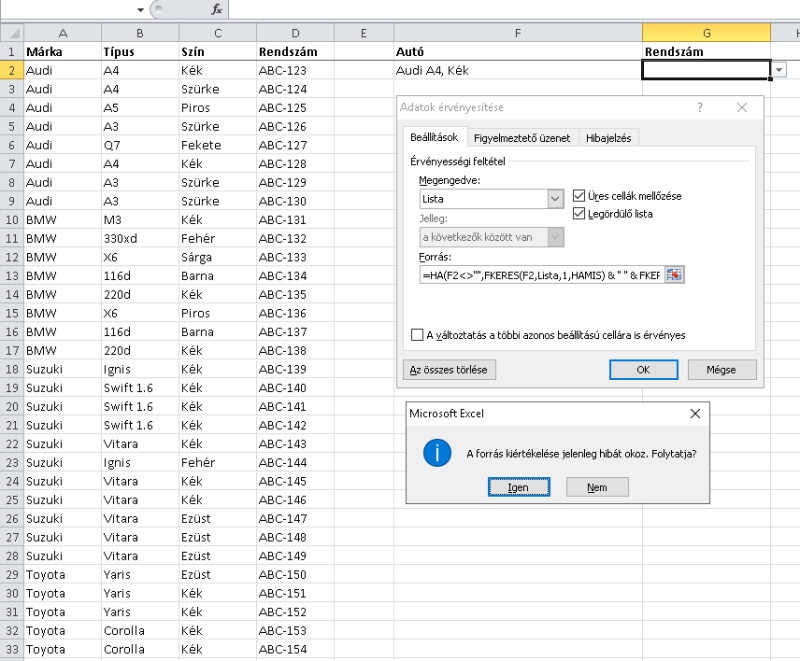Click the Mégse button
Viewport: 800px width, 661px height.
click(721, 370)
